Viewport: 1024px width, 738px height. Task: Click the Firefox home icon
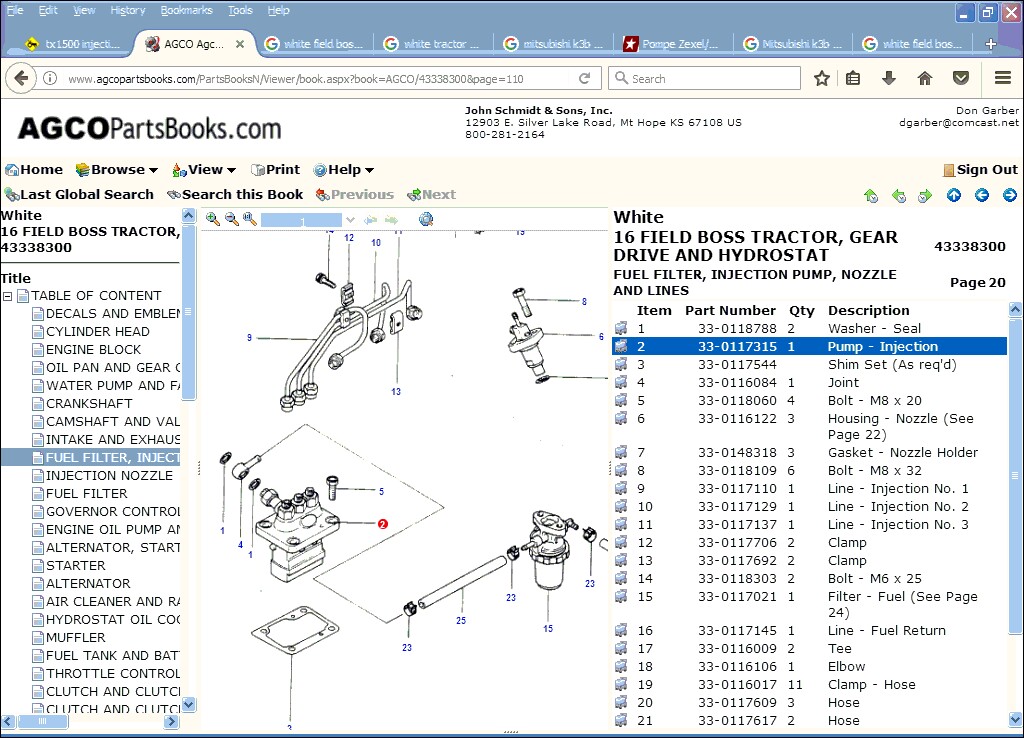coord(925,78)
